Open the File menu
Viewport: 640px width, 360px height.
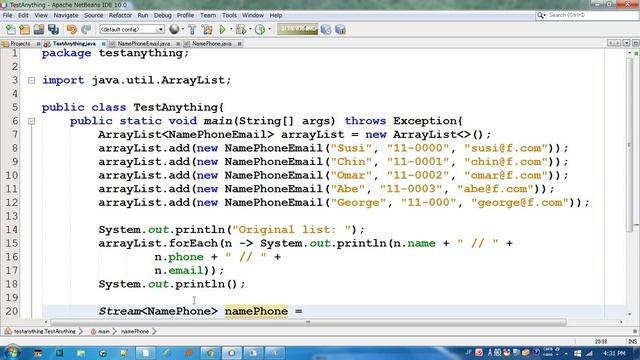(8, 15)
